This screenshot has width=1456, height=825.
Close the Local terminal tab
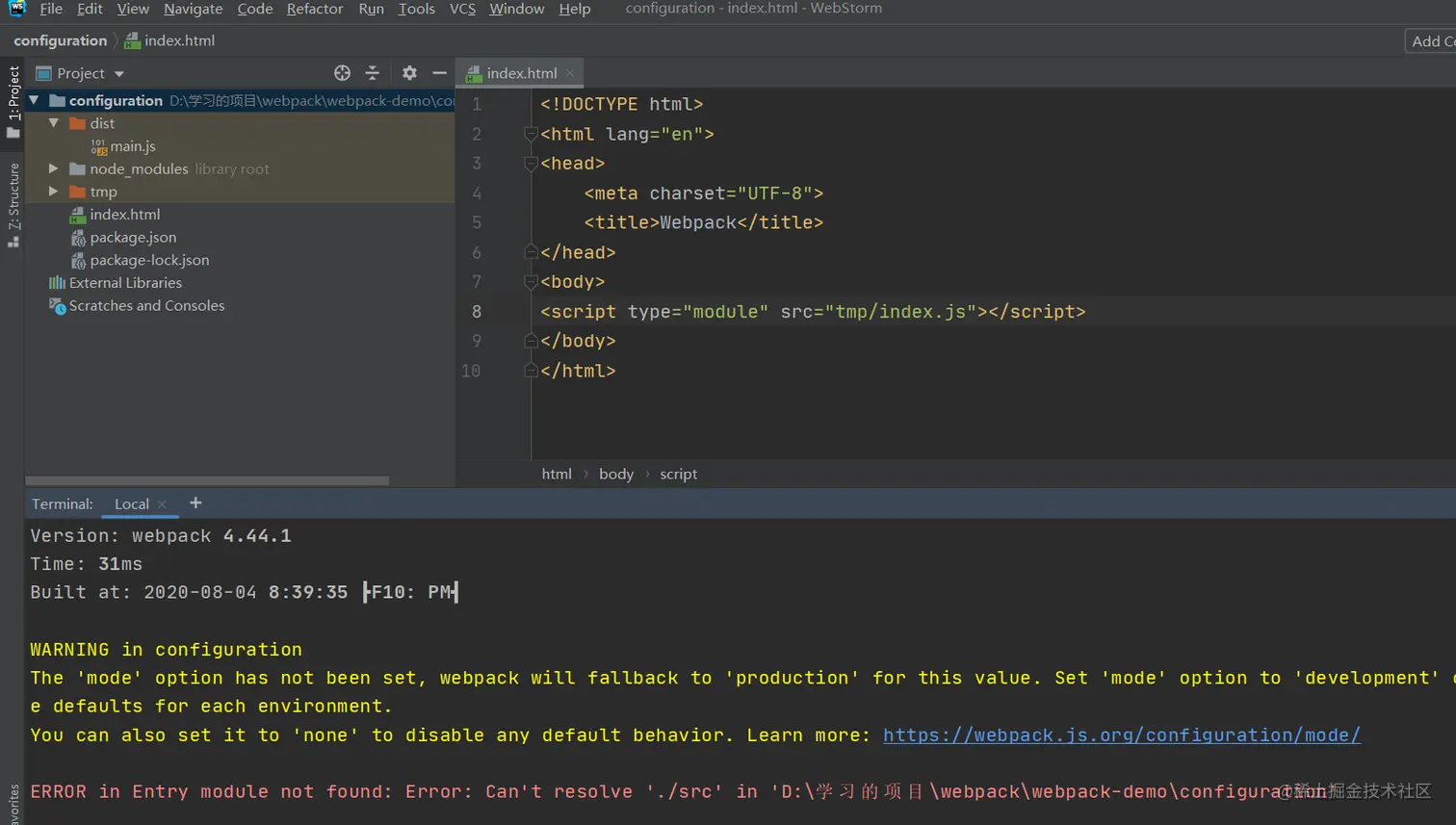click(x=162, y=504)
